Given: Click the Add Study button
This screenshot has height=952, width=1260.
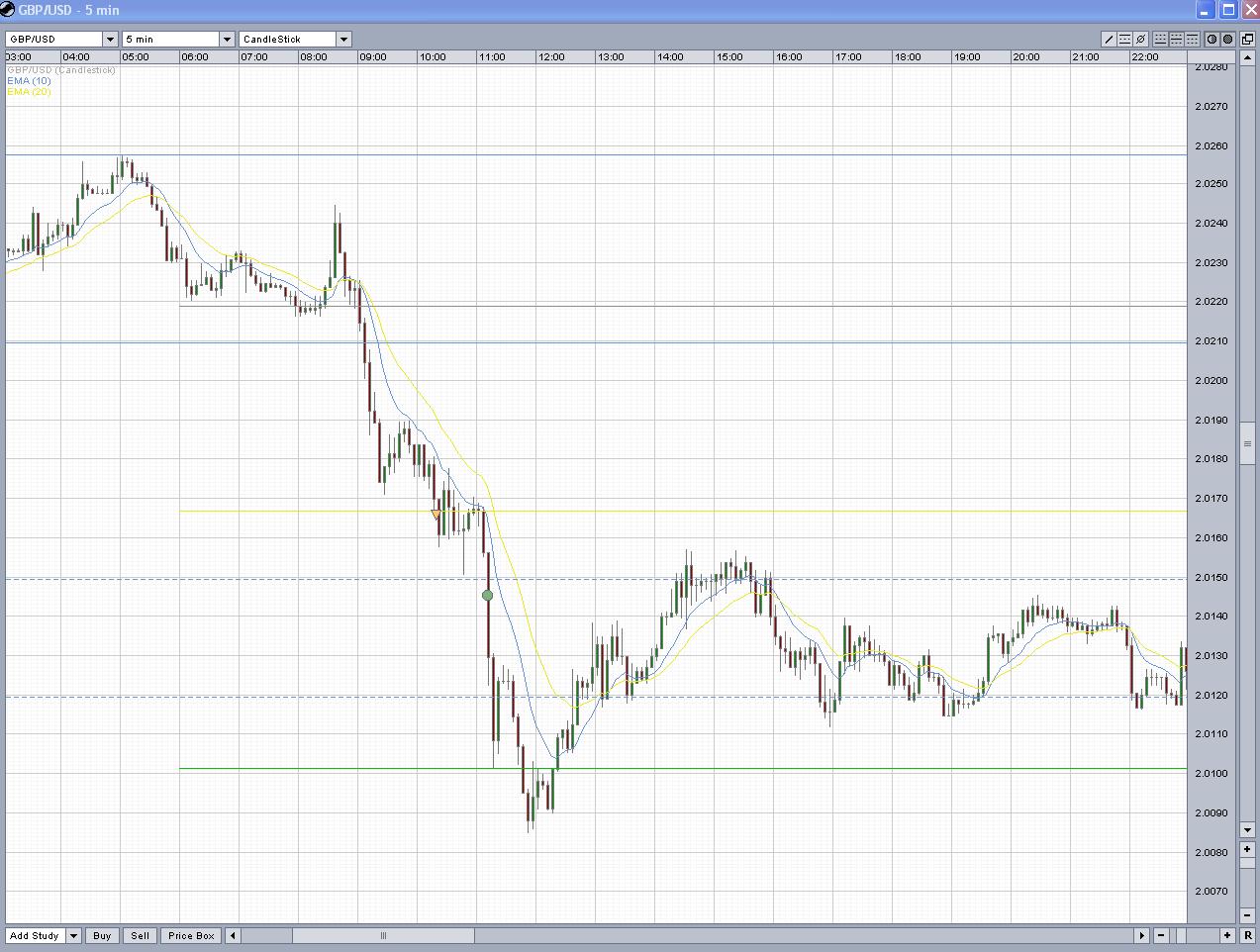Looking at the screenshot, I should coord(36,935).
